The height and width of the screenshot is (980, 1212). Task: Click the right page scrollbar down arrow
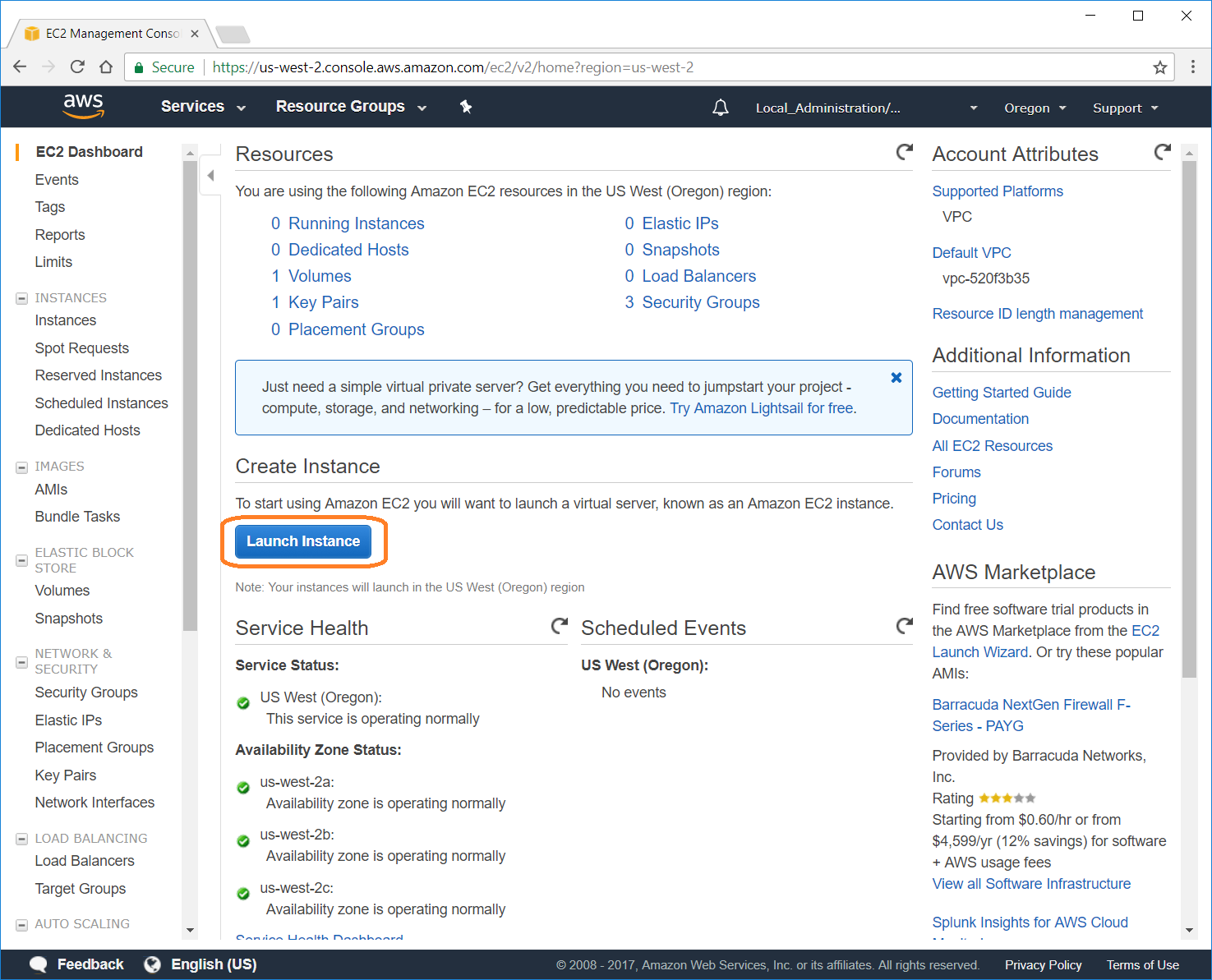(x=1189, y=930)
